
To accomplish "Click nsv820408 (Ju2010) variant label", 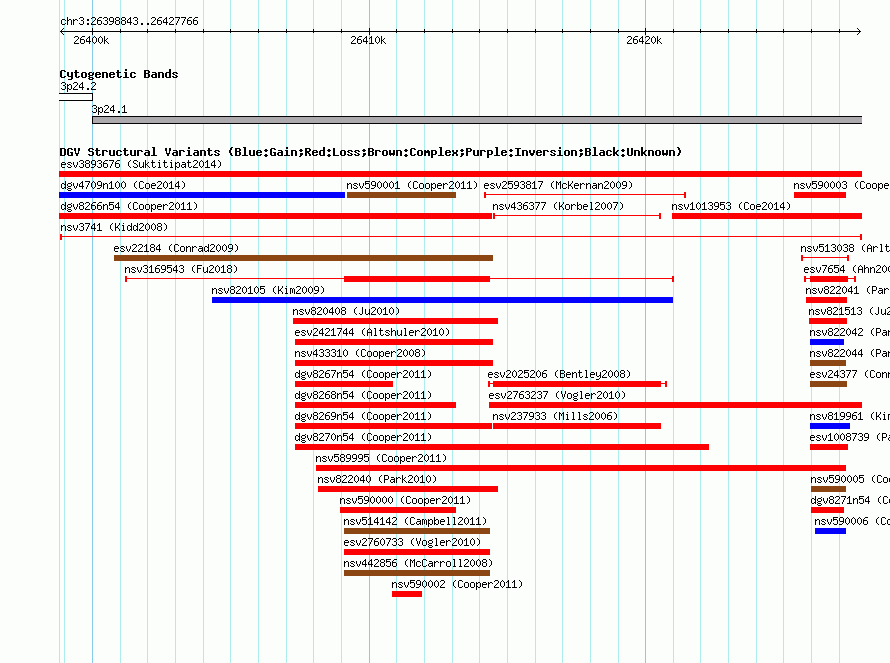I will point(346,311).
